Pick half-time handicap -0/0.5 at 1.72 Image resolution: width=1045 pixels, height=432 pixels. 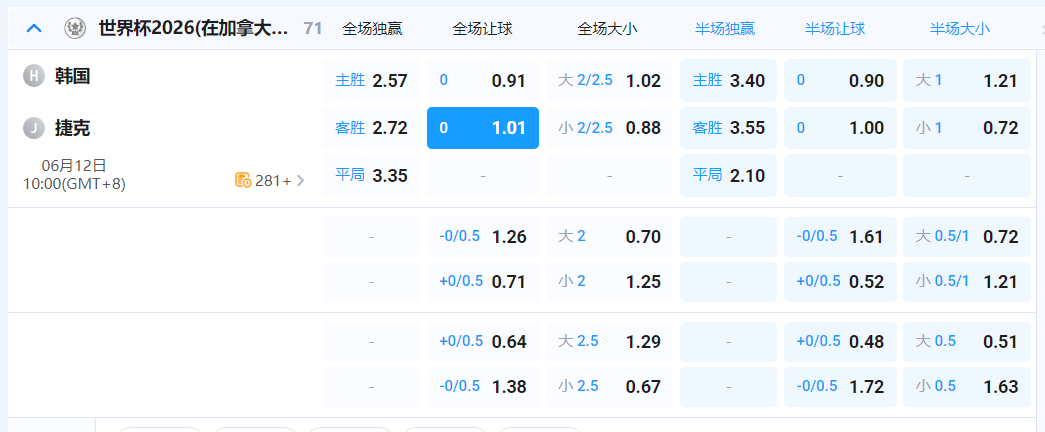coord(840,387)
